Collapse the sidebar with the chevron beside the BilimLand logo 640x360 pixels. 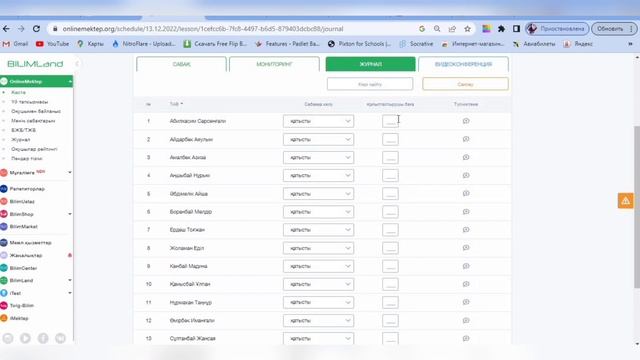pyautogui.click(x=77, y=64)
